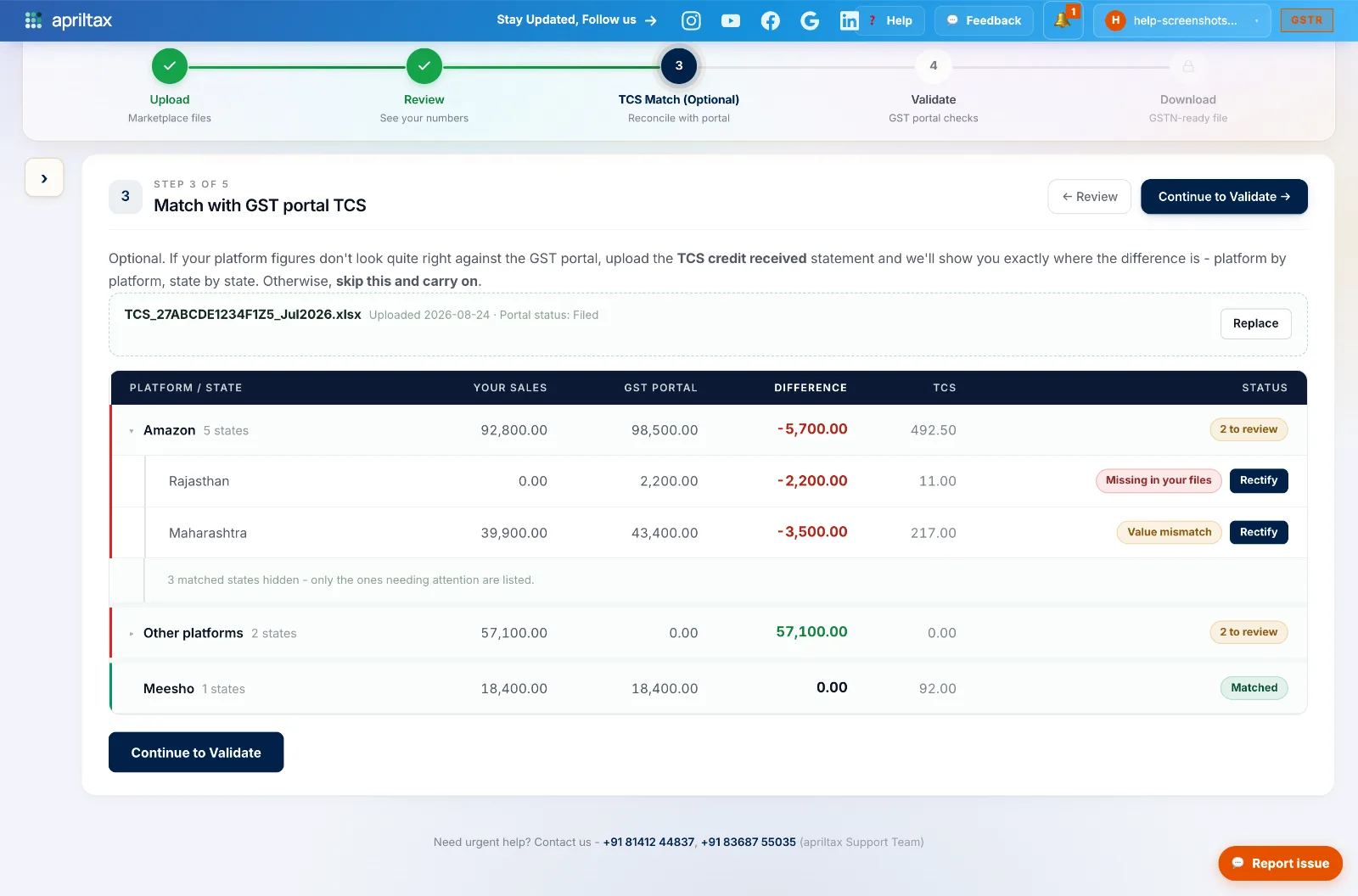Screen dimensions: 1358x896
Task: Open the apriltax logo home link
Action: (69, 20)
